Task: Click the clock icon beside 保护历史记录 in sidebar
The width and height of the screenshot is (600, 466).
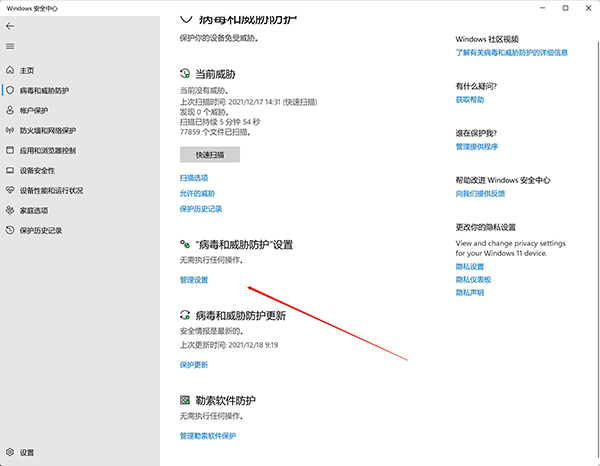Action: pyautogui.click(x=10, y=230)
